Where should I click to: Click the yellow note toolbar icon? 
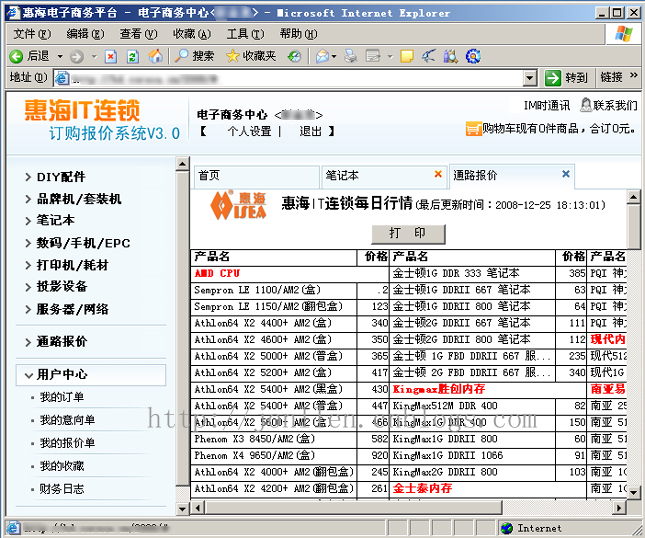click(x=407, y=56)
